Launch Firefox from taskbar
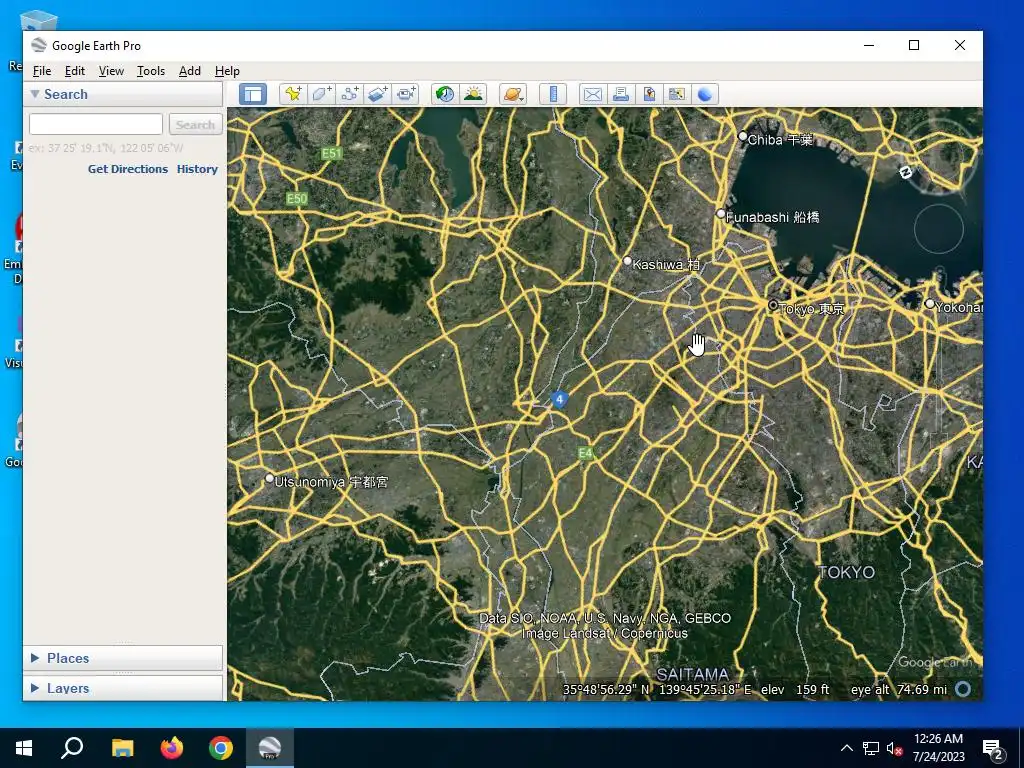 [x=172, y=748]
